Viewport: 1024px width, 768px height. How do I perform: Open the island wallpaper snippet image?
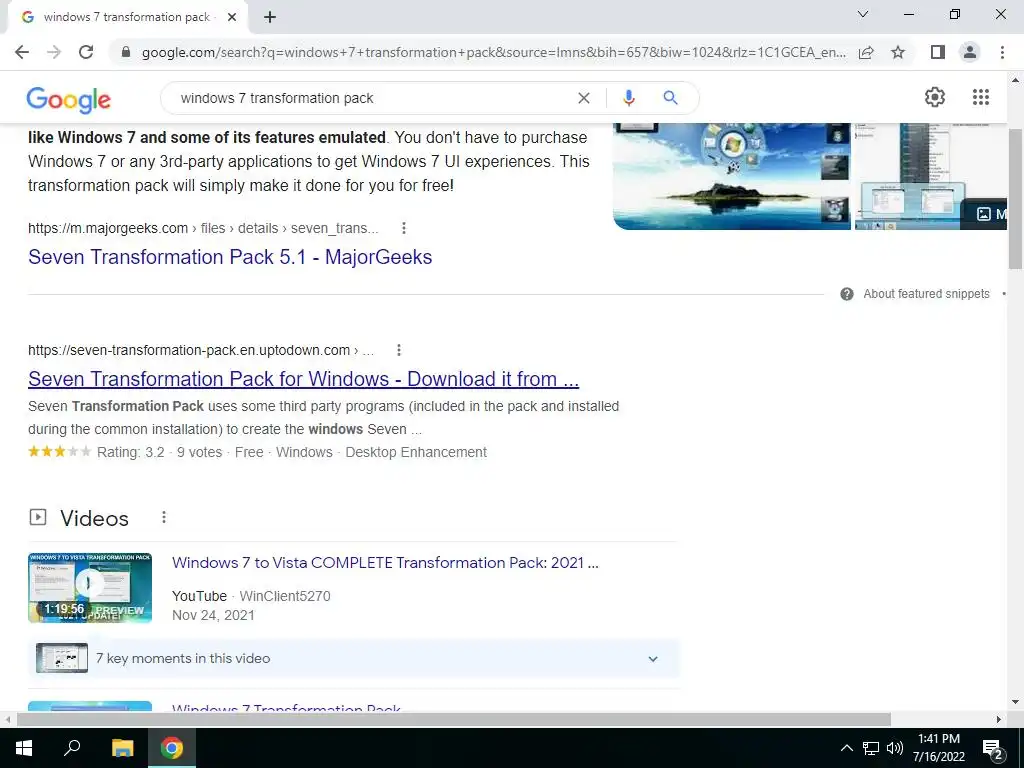(731, 176)
